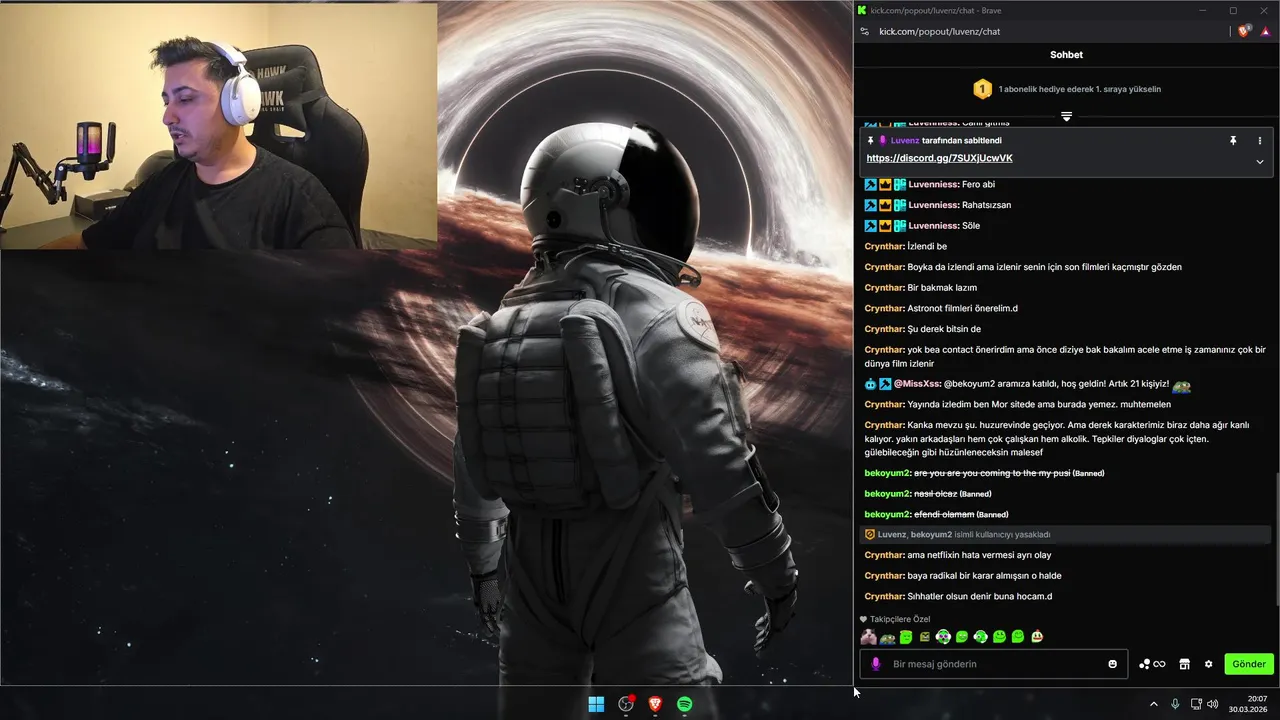
Task: Open chat settings gear icon
Action: pos(1208,664)
